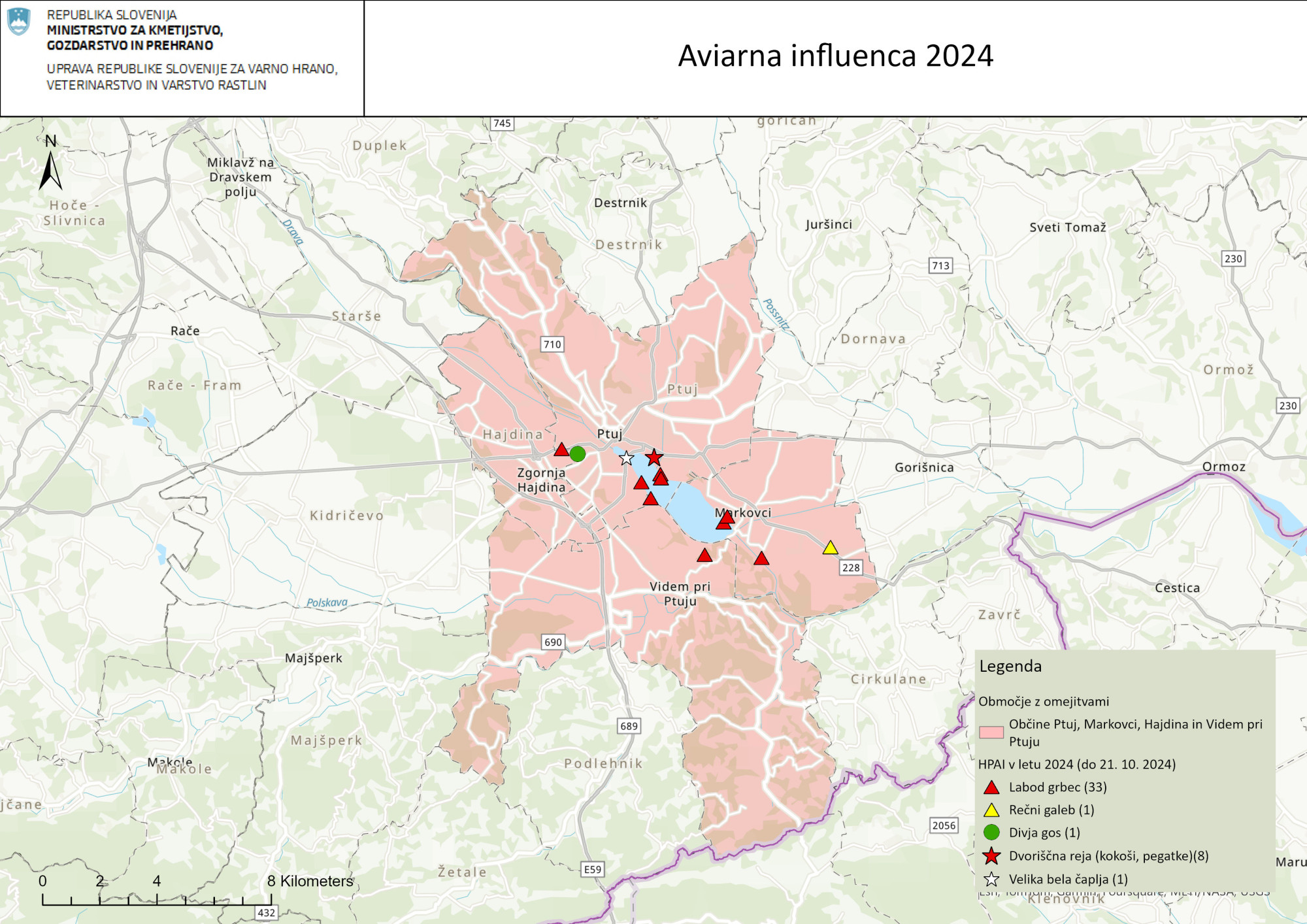The width and height of the screenshot is (1307, 924).
Task: Click pink restriction area swatch in legend
Action: 991,732
